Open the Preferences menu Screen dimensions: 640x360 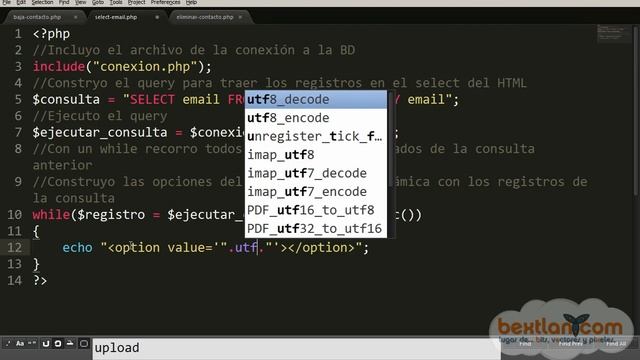click(165, 2)
